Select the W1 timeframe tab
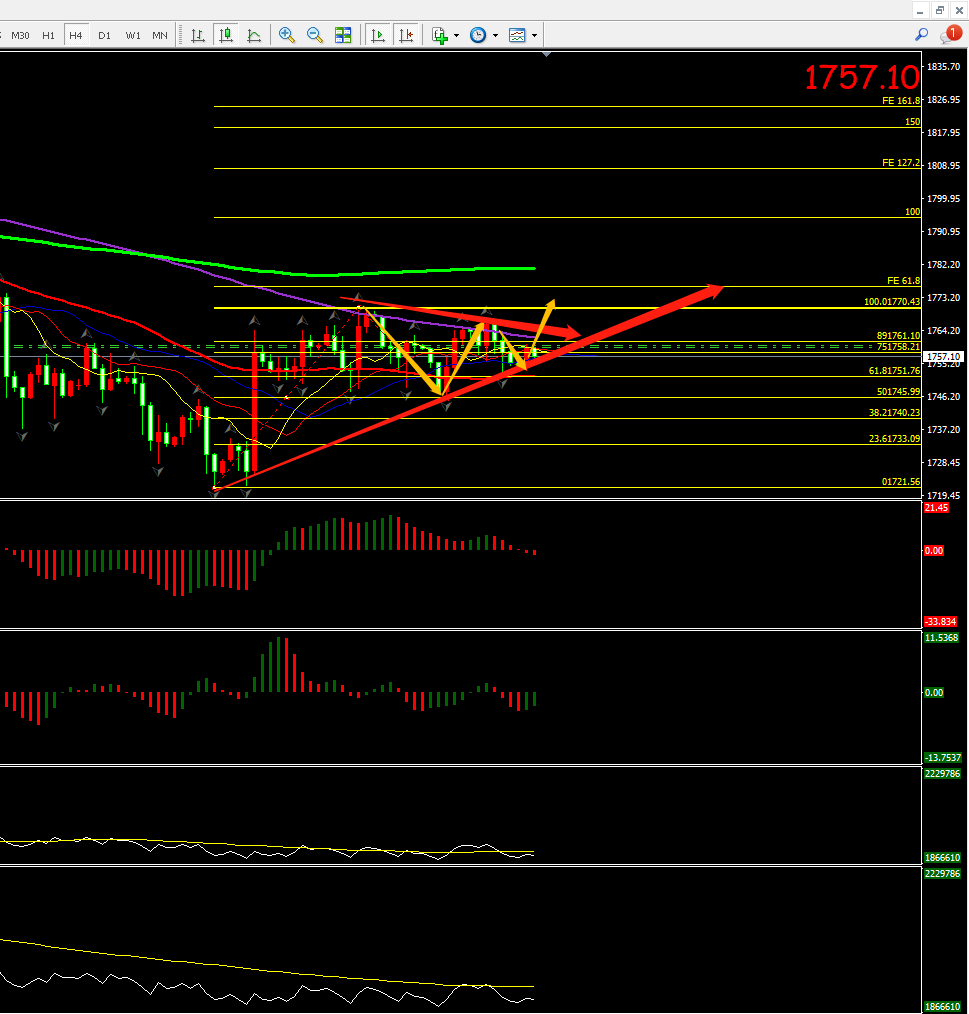This screenshot has height=1014, width=969. pos(133,35)
